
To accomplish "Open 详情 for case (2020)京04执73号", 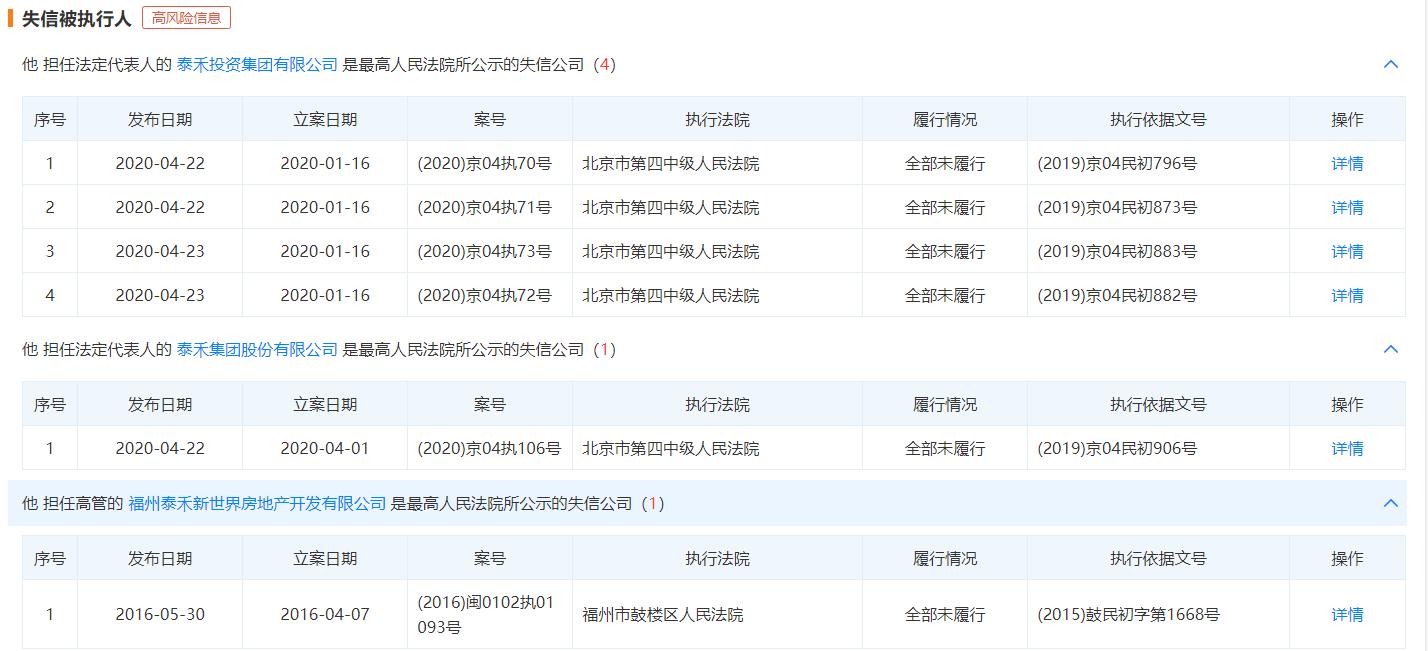I will 1347,251.
